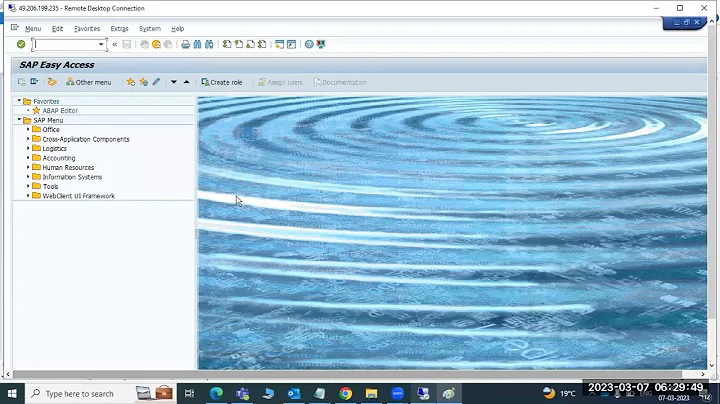Expand the Office folder
This screenshot has width=720, height=404.
point(28,129)
